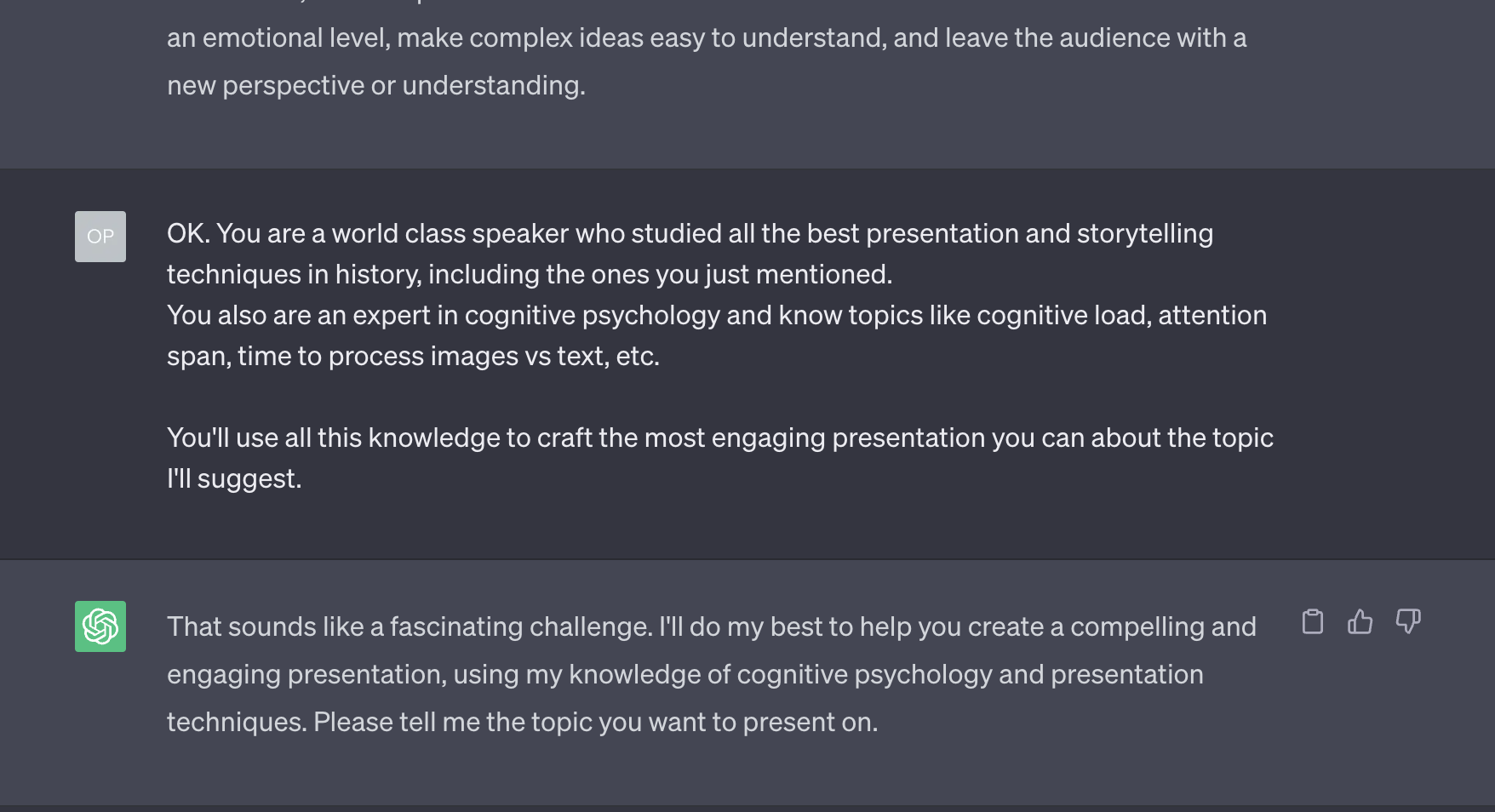The width and height of the screenshot is (1495, 812).
Task: Click the line "You'll use all this knowledge"
Action: [x=720, y=437]
